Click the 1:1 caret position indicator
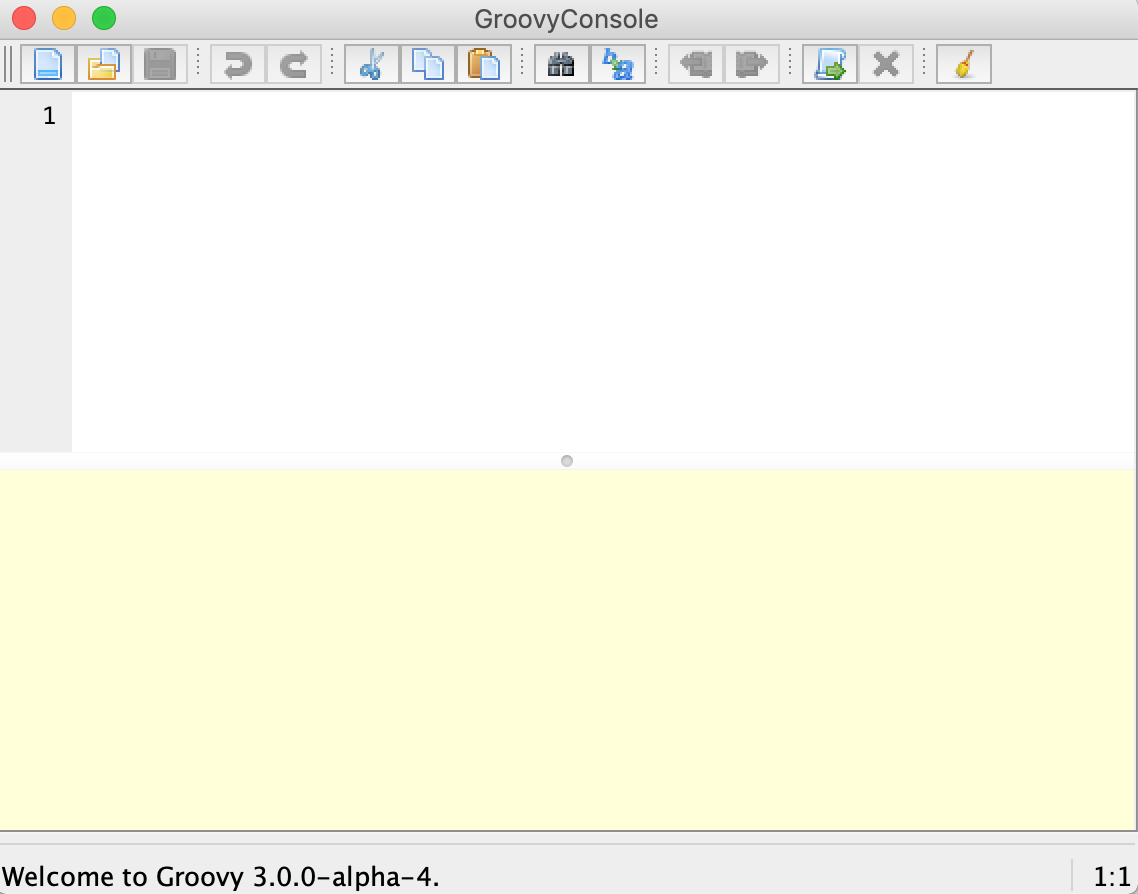This screenshot has height=894, width=1138. pos(1108,877)
